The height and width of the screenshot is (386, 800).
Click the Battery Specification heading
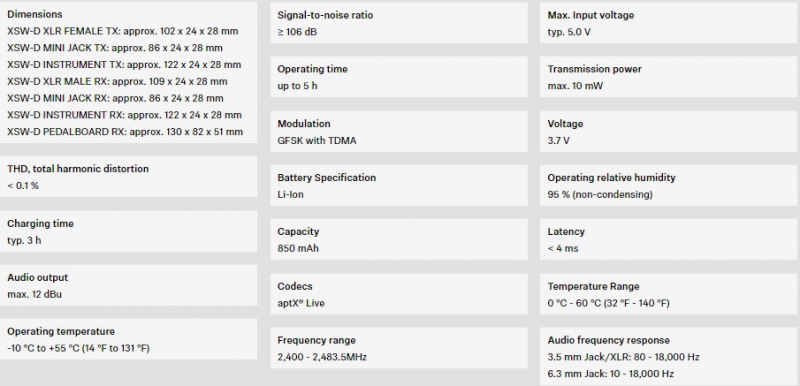(x=327, y=177)
